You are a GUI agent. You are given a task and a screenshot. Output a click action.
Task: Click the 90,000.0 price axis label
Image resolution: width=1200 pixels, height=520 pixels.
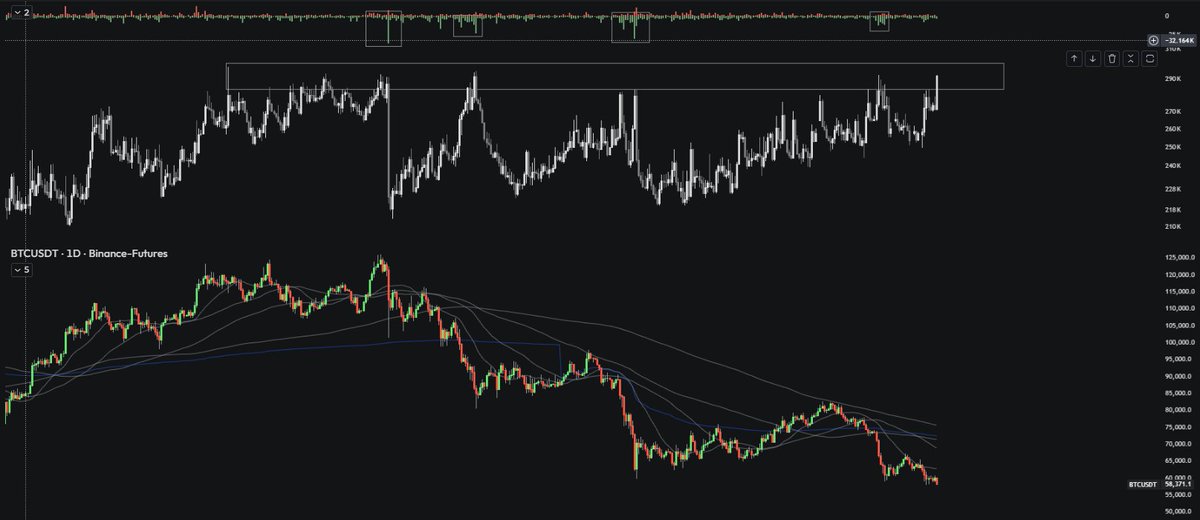[x=1179, y=376]
